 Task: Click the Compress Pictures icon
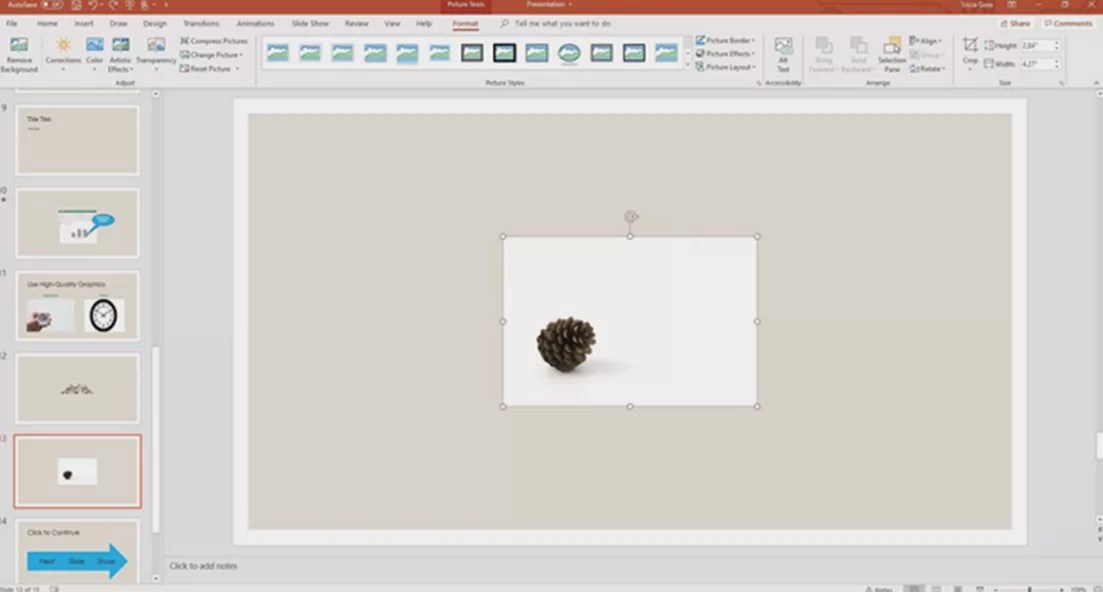click(184, 40)
